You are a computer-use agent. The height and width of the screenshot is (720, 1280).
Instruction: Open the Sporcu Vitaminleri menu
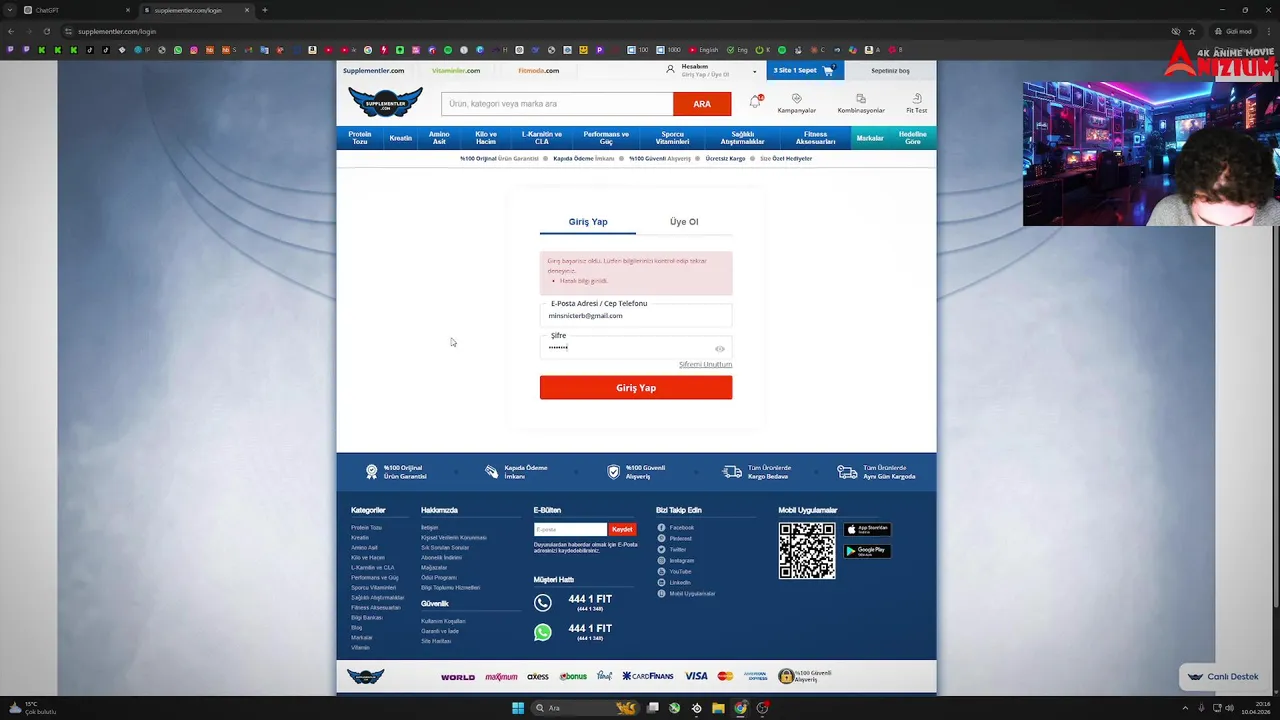point(673,138)
